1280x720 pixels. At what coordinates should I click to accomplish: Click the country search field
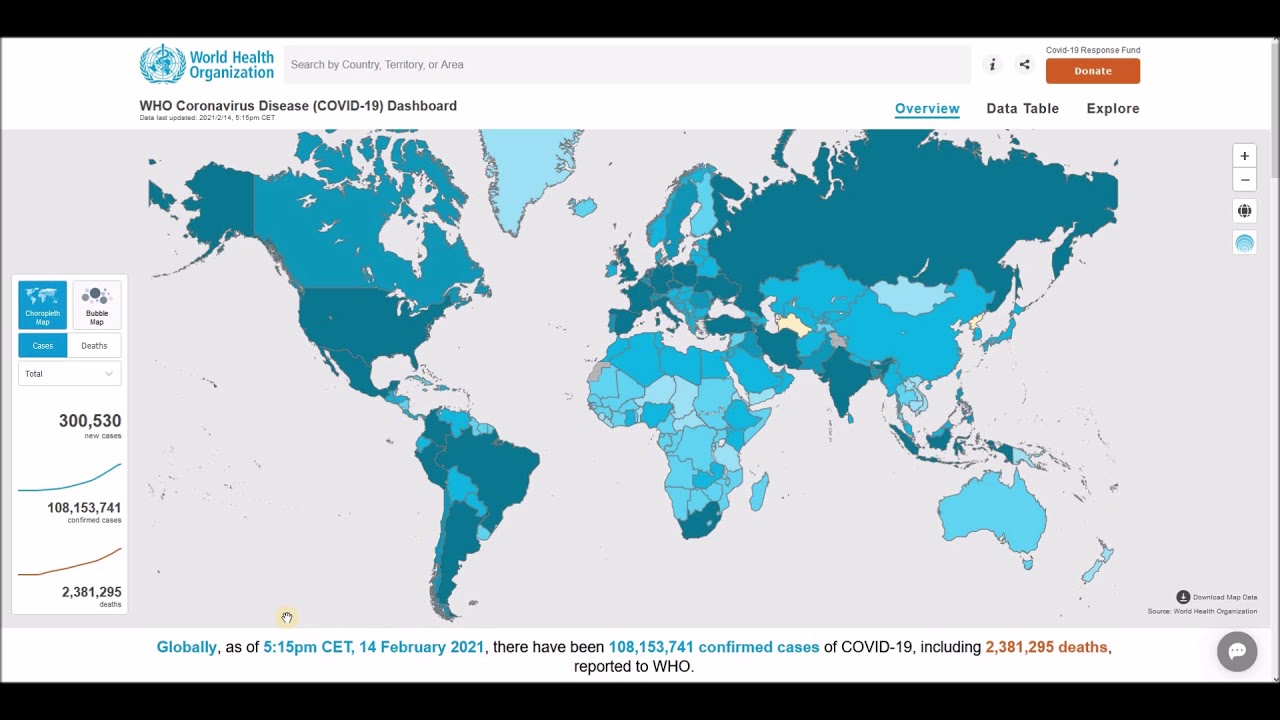(626, 65)
